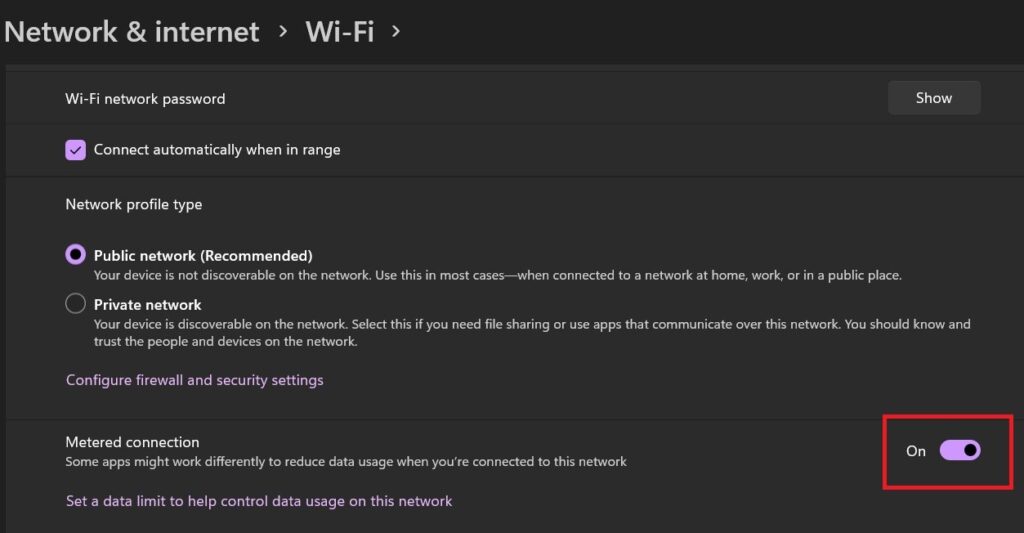
Task: Select the Public network radio button
Action: pyautogui.click(x=76, y=254)
